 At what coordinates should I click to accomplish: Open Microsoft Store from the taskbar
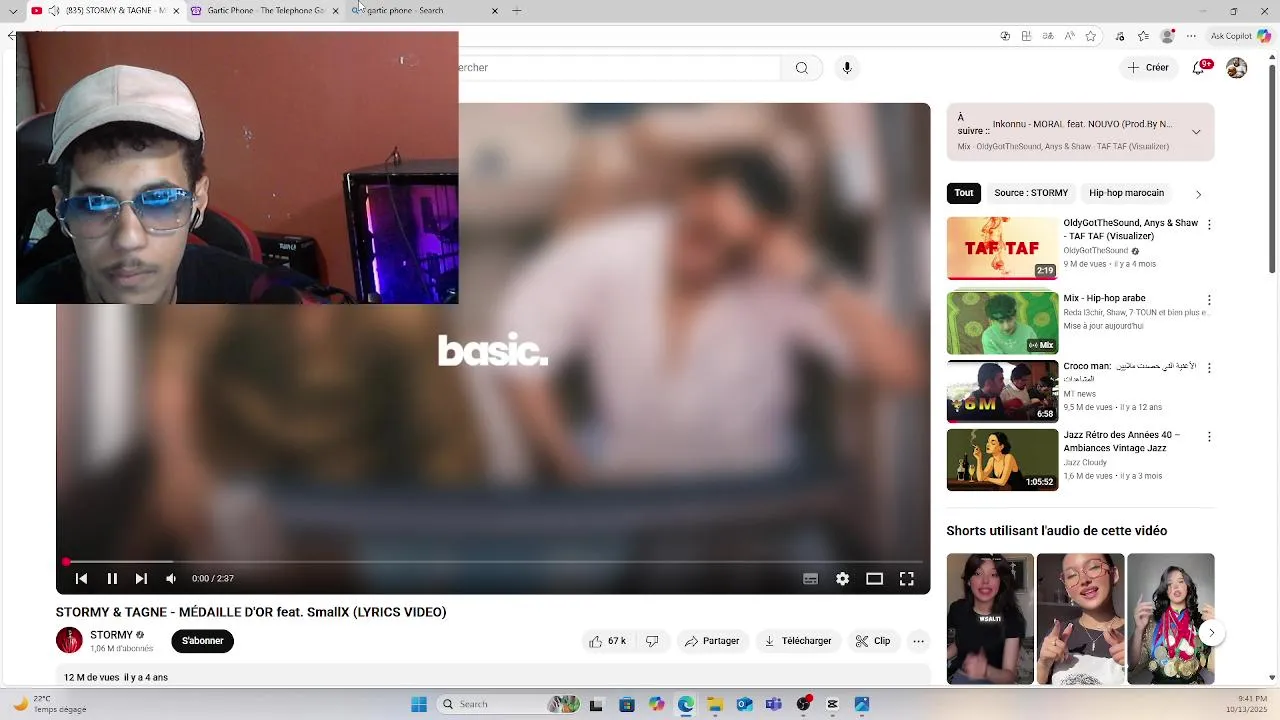click(626, 704)
